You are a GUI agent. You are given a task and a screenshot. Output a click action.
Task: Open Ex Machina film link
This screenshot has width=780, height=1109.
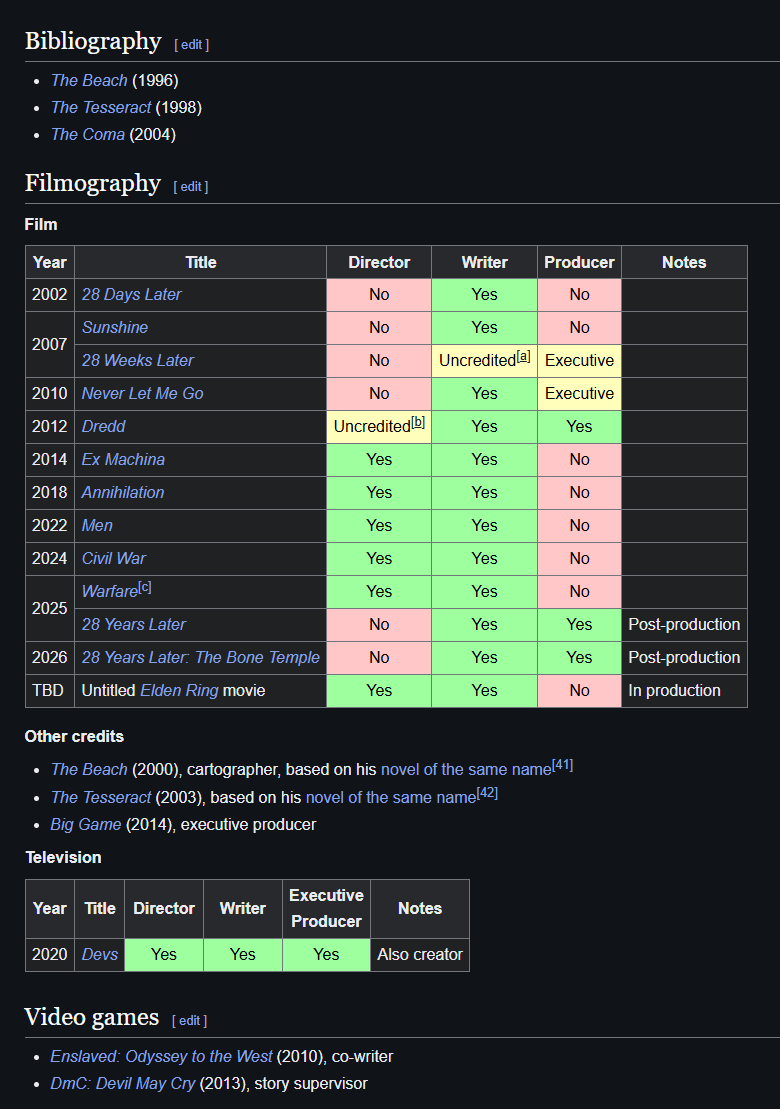123,460
